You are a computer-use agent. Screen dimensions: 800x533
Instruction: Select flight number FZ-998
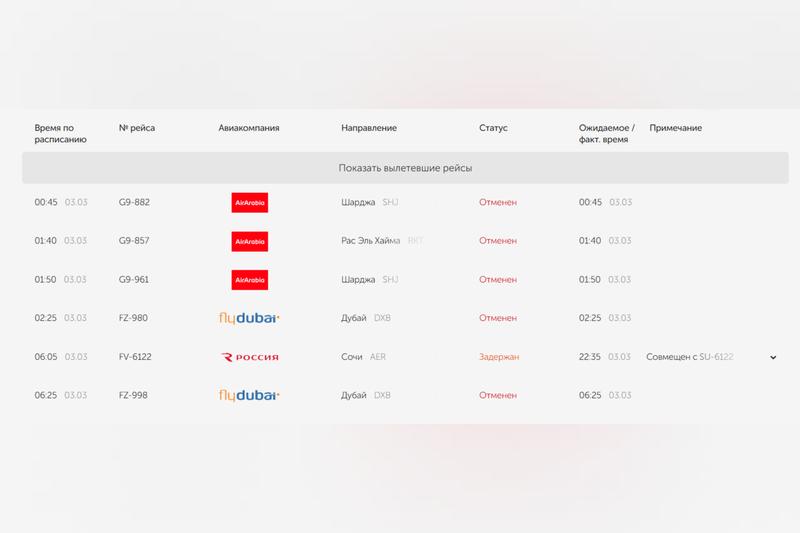[134, 395]
